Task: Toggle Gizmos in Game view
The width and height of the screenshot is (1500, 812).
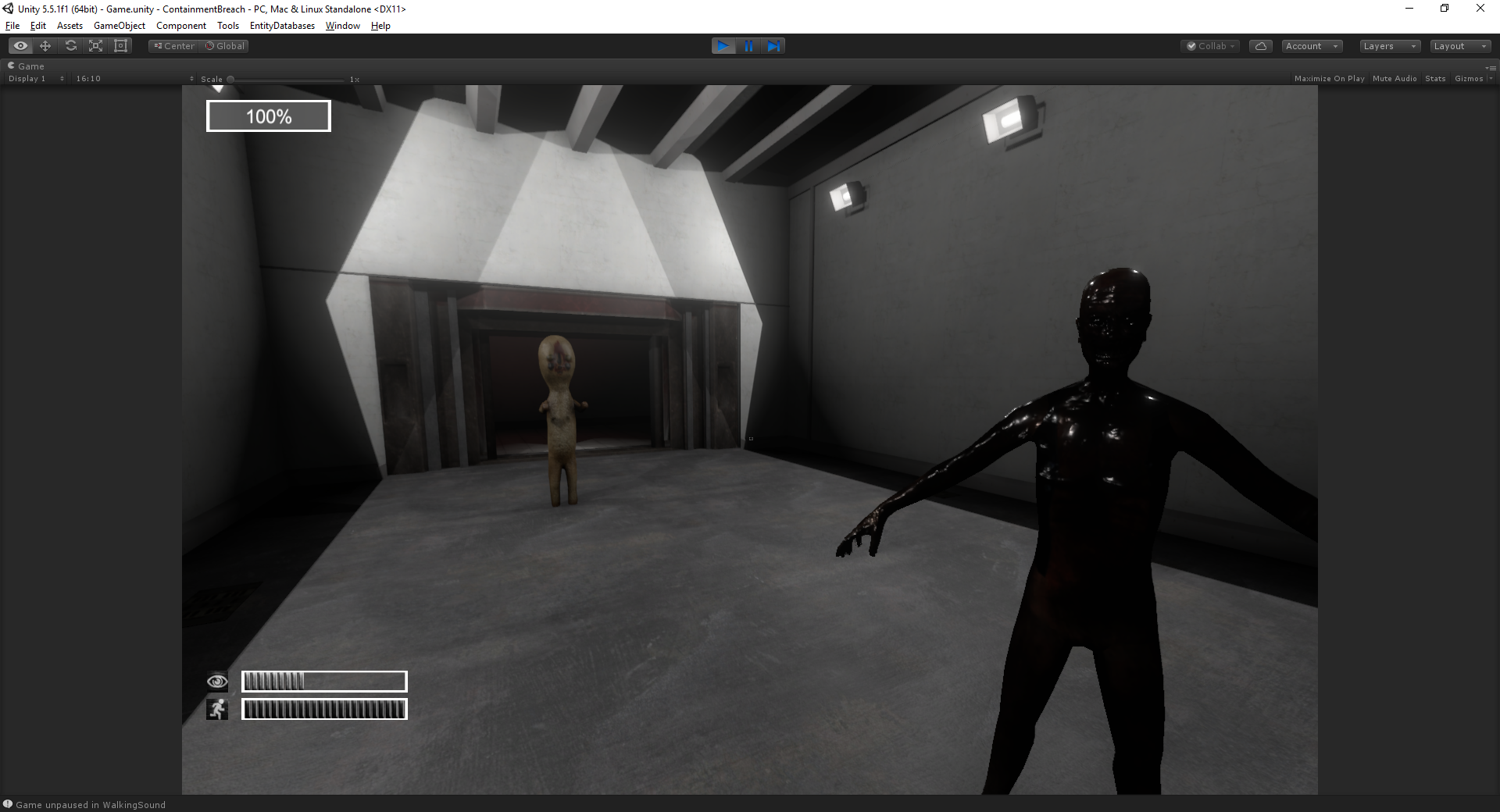Action: click(x=1469, y=79)
